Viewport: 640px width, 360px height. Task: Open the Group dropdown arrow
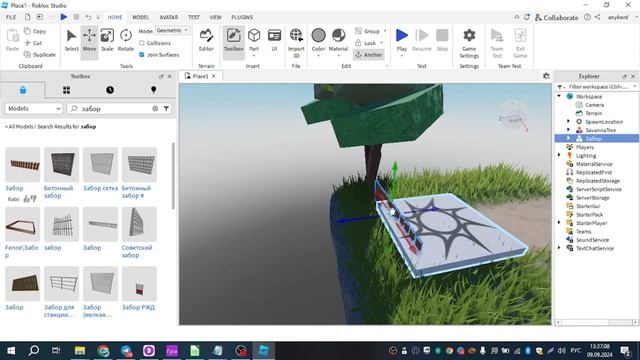point(384,31)
